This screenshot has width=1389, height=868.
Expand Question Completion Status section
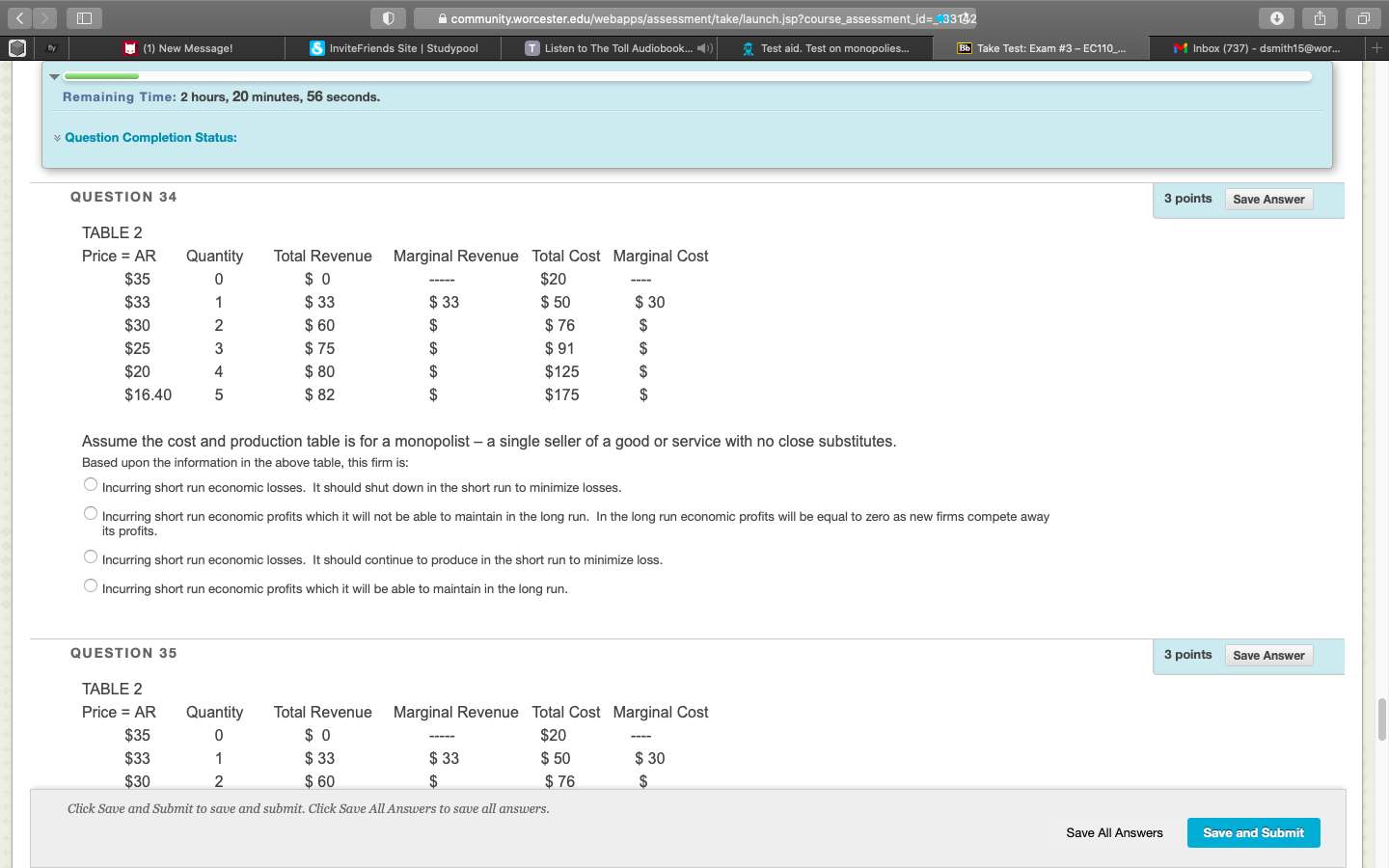coord(150,138)
